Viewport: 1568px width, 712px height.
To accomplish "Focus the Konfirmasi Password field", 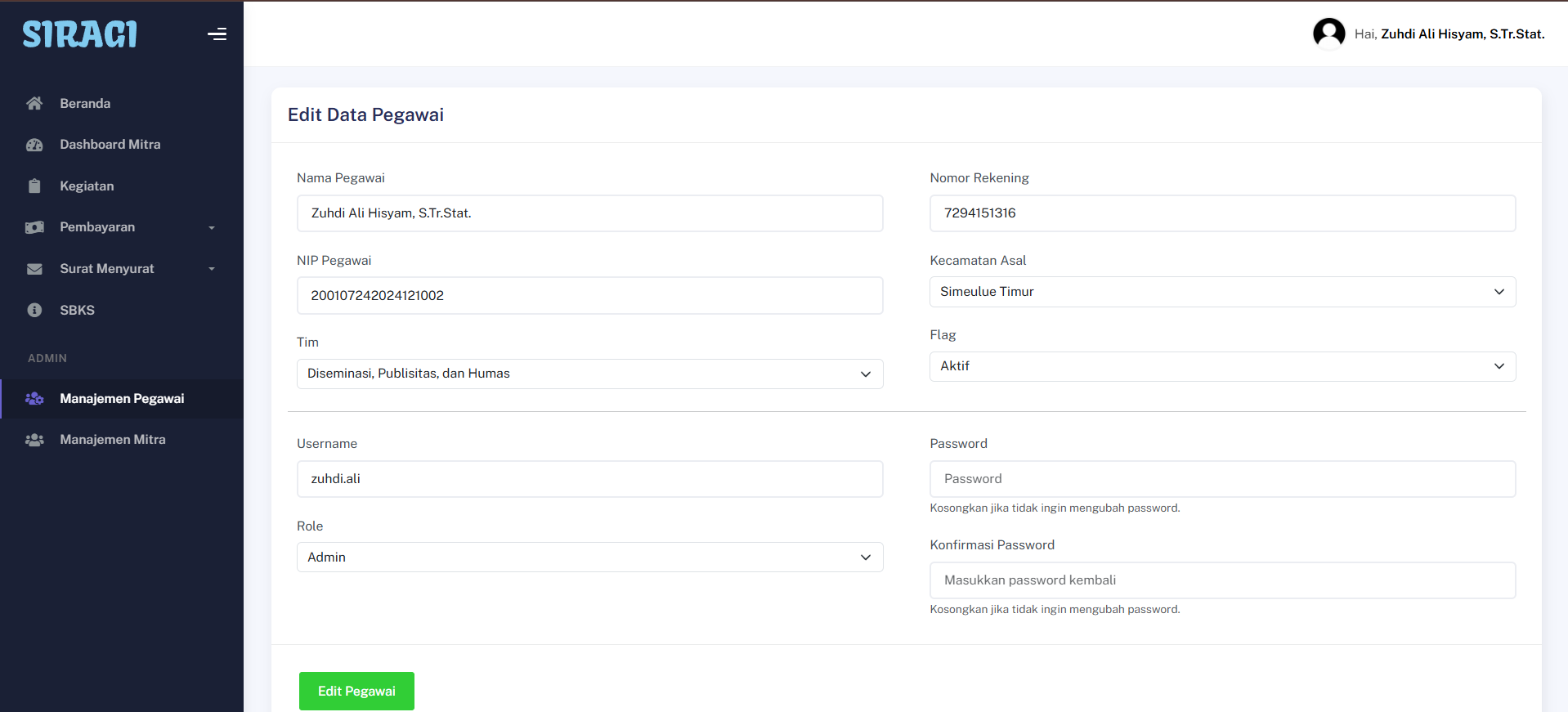I will tap(1221, 580).
